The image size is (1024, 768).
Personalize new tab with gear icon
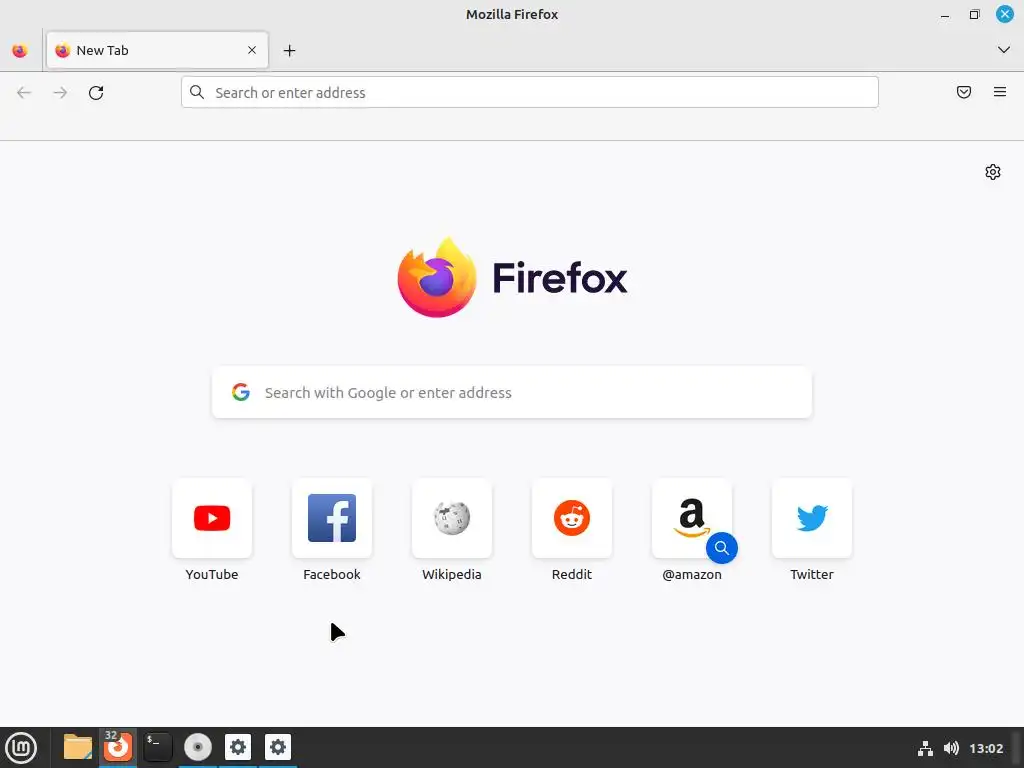pyautogui.click(x=993, y=172)
